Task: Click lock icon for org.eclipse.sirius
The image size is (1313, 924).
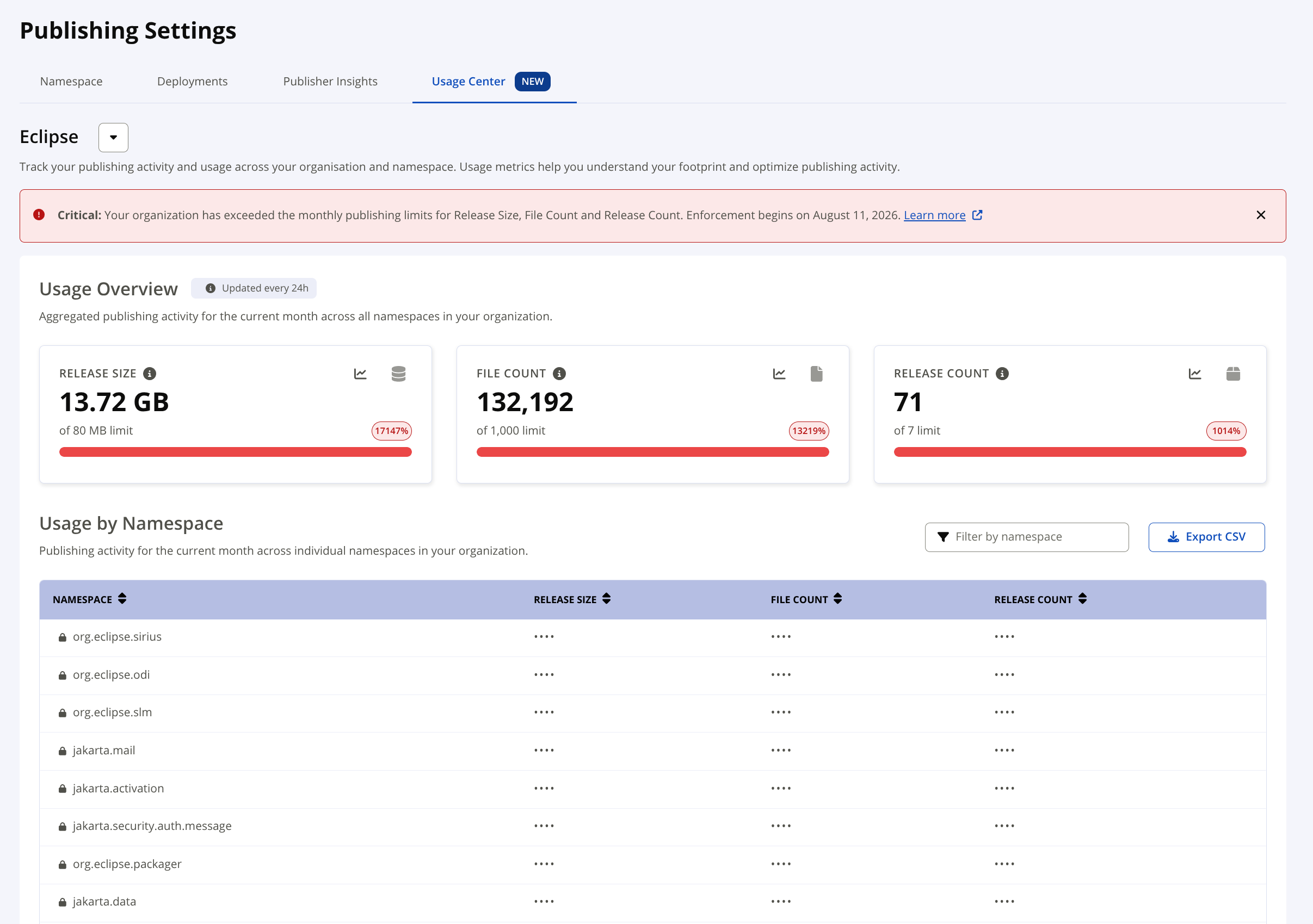Action: pos(63,637)
